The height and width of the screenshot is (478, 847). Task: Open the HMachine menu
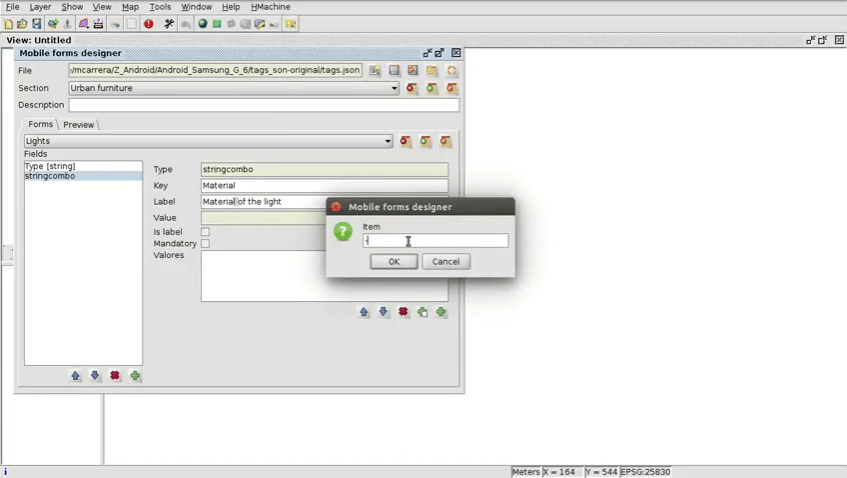[x=270, y=7]
